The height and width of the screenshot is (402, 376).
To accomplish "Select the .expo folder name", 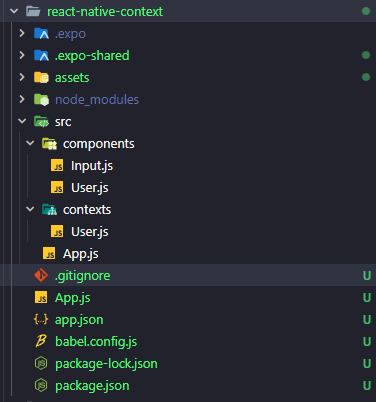I will (x=70, y=34).
